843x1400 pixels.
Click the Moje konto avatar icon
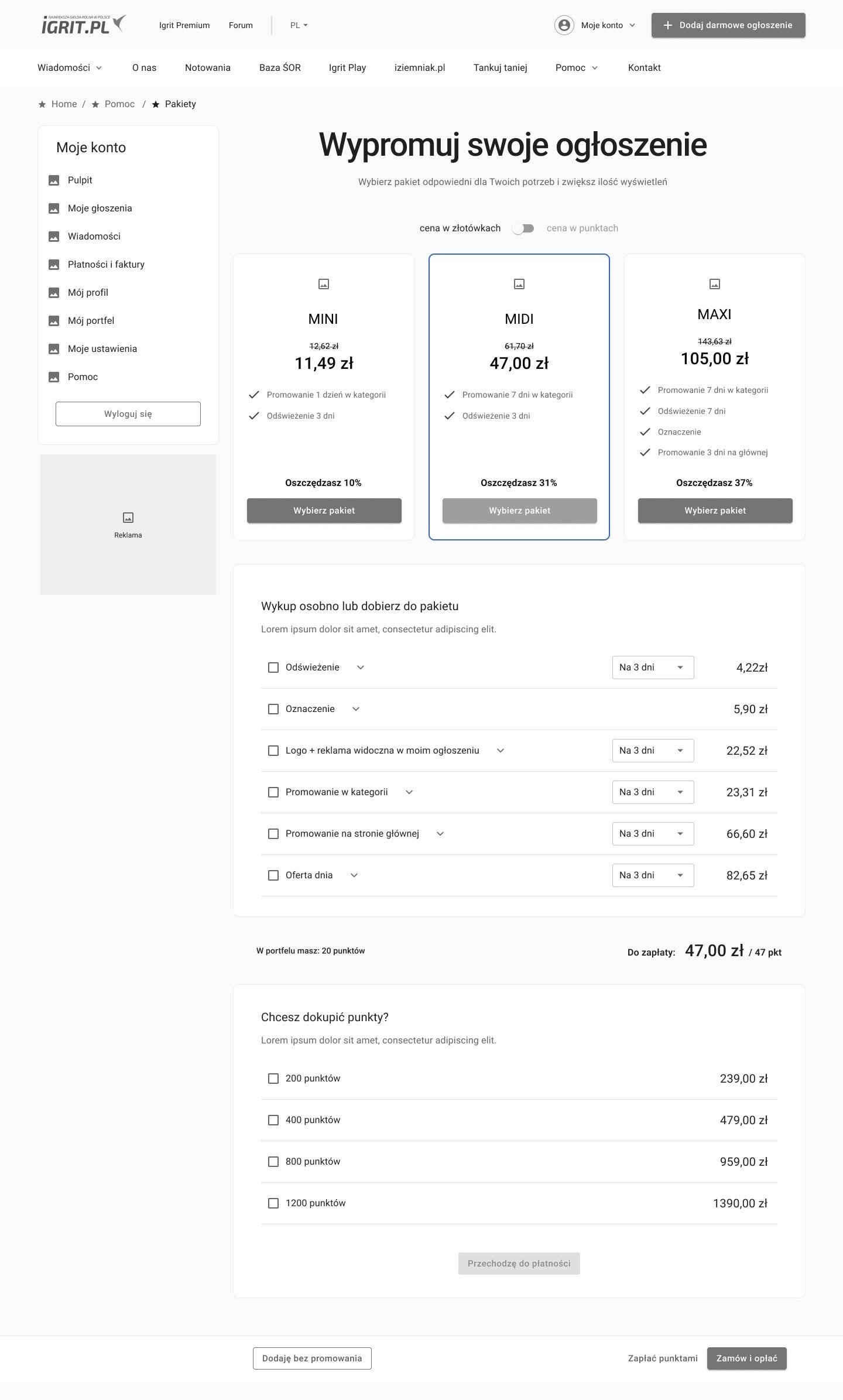click(564, 25)
